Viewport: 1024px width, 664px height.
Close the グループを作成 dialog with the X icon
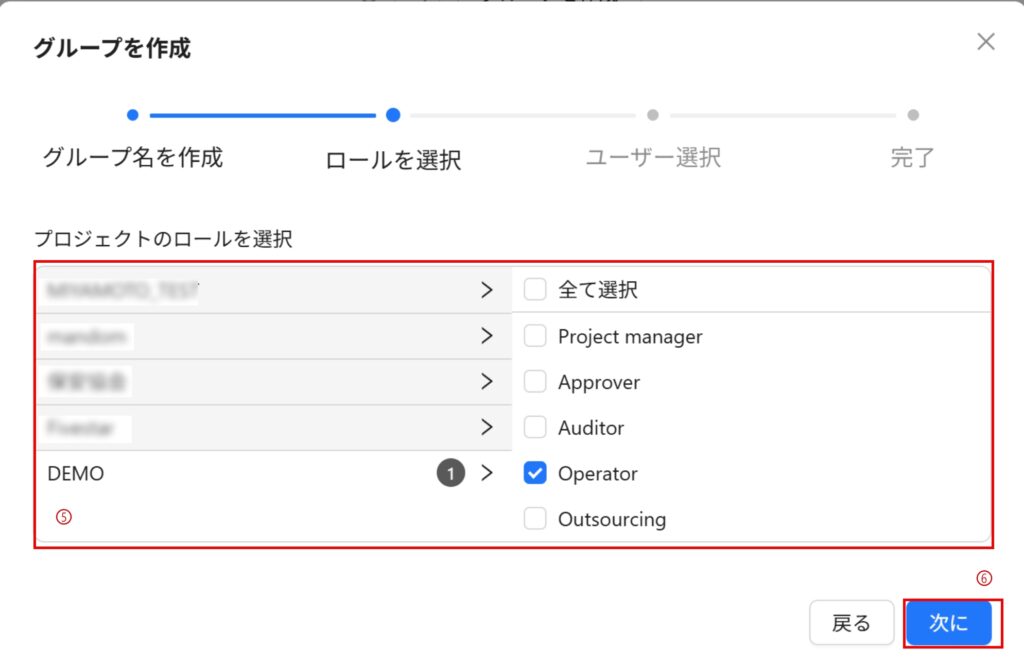(x=986, y=41)
